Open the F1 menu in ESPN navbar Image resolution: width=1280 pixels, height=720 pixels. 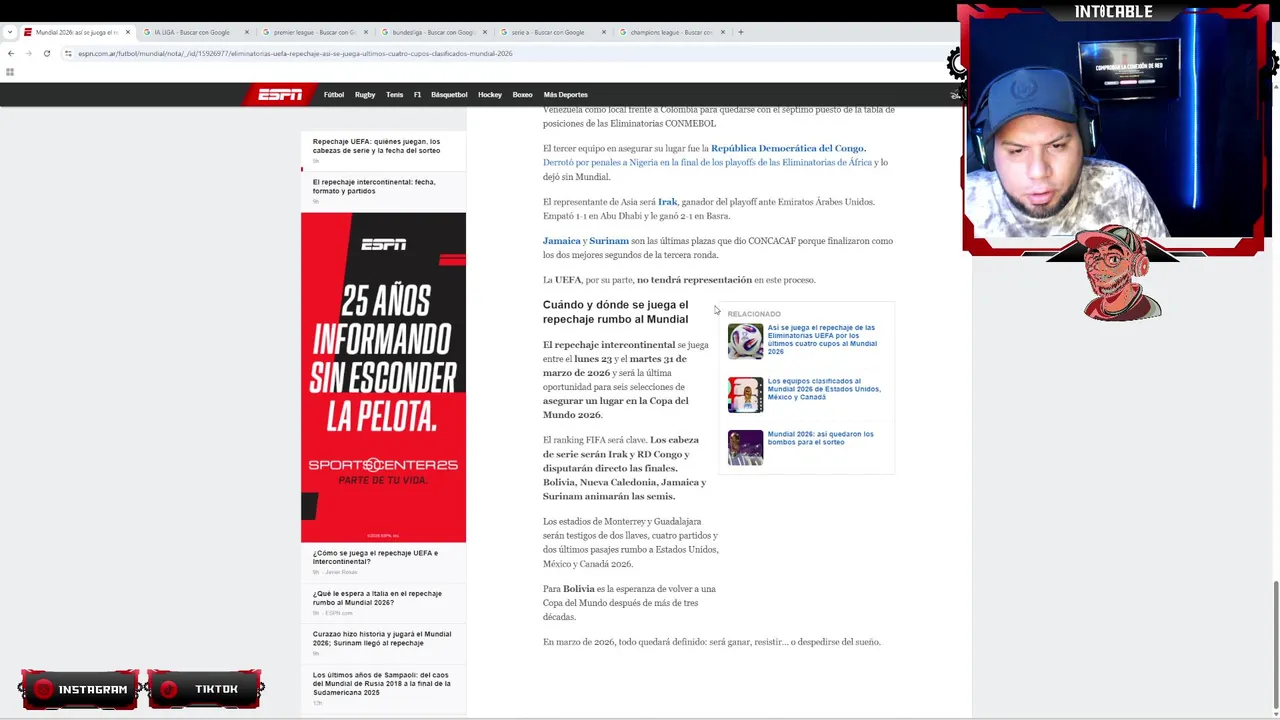point(417,95)
